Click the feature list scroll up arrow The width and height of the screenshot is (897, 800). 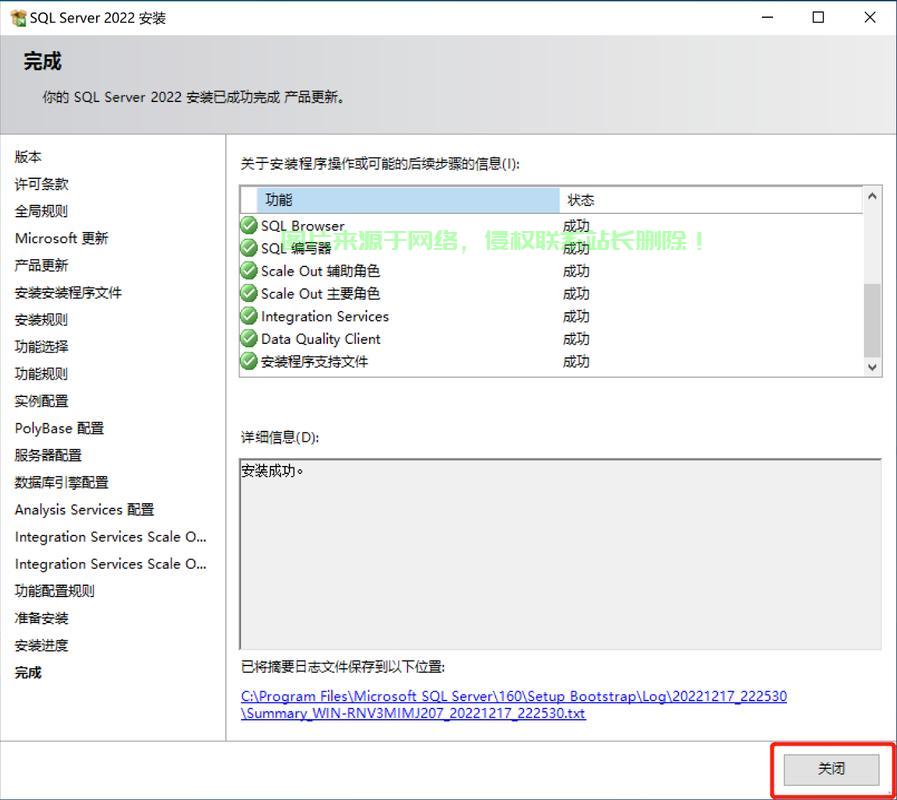(872, 196)
